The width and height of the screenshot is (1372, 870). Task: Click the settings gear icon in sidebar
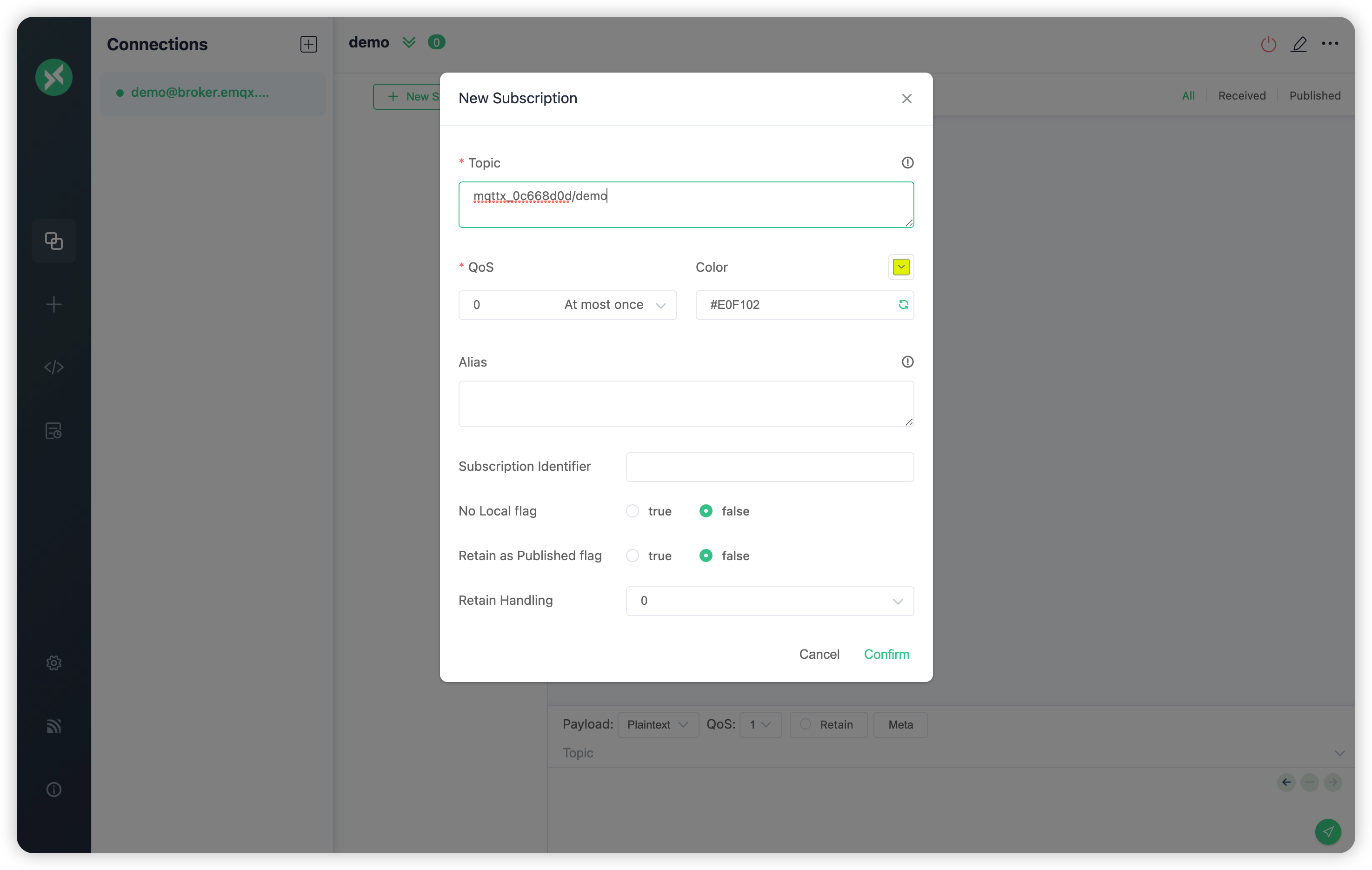pos(54,662)
